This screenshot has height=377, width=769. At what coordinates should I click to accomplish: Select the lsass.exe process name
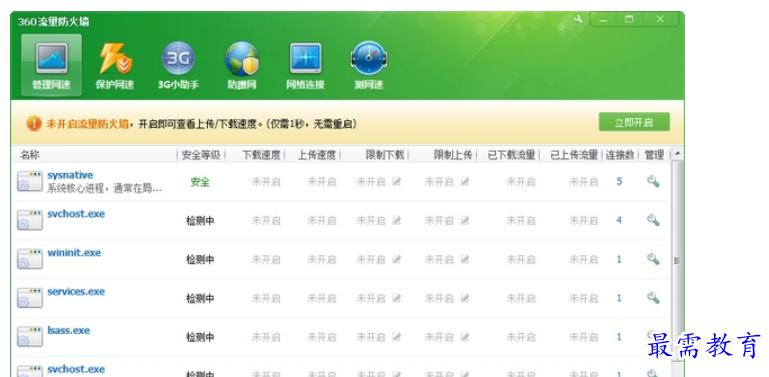pyautogui.click(x=69, y=330)
